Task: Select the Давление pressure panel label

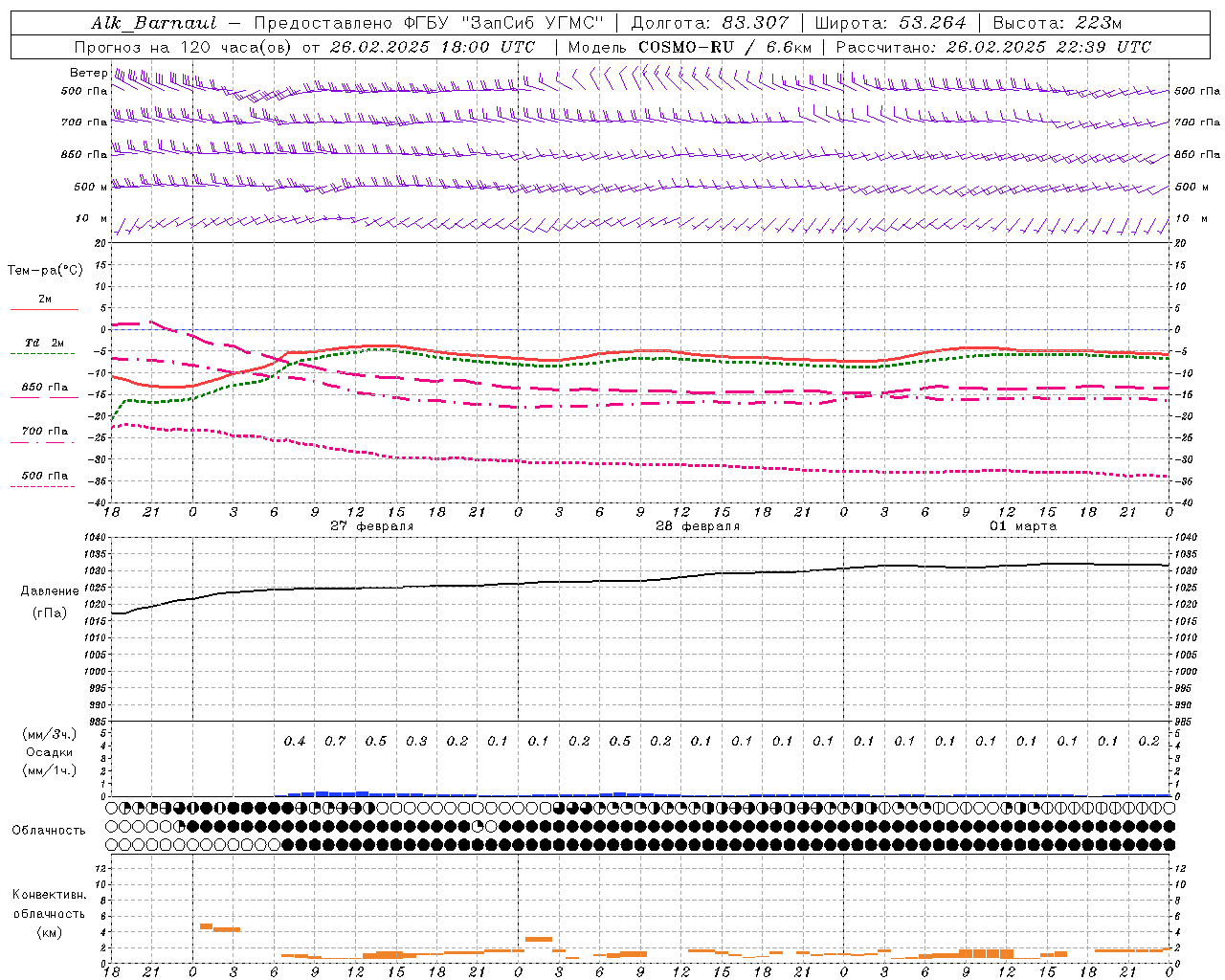Action: 50,591
